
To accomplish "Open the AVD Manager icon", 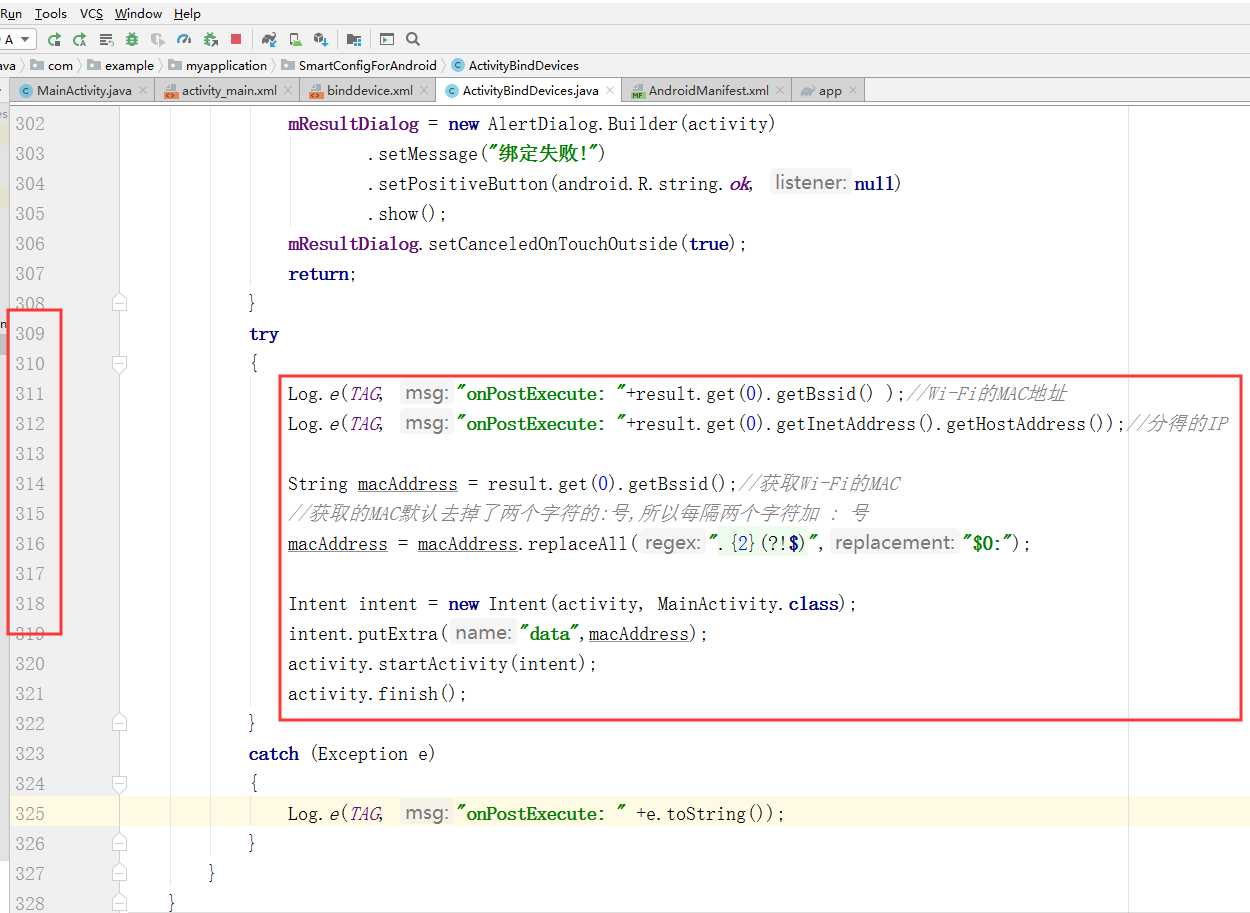I will (x=295, y=40).
